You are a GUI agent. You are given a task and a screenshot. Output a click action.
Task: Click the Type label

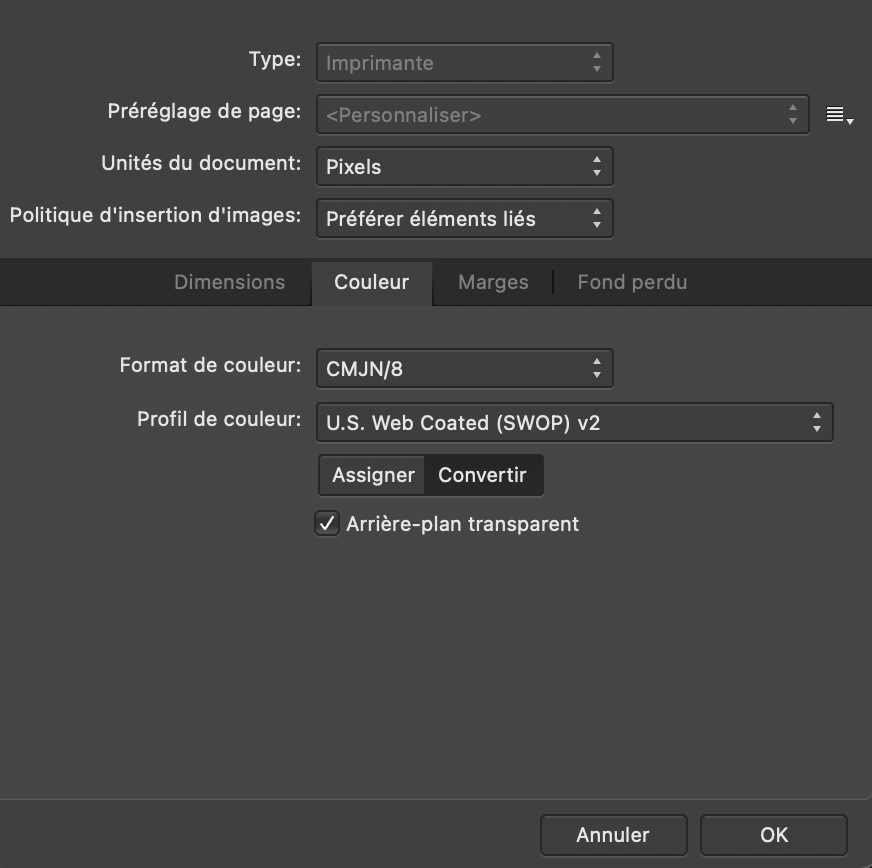(x=275, y=59)
